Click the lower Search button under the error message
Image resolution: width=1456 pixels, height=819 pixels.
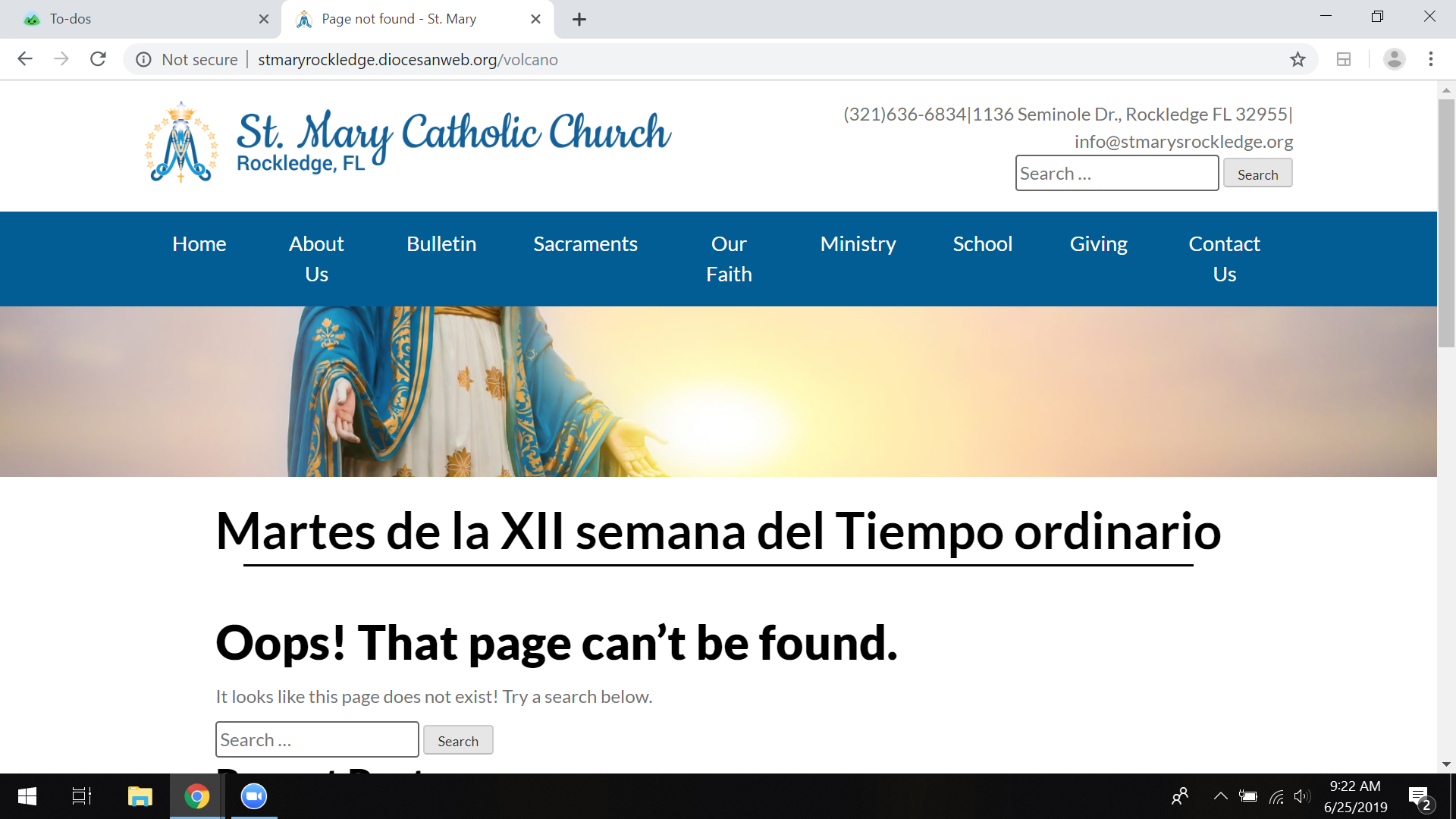pyautogui.click(x=457, y=741)
